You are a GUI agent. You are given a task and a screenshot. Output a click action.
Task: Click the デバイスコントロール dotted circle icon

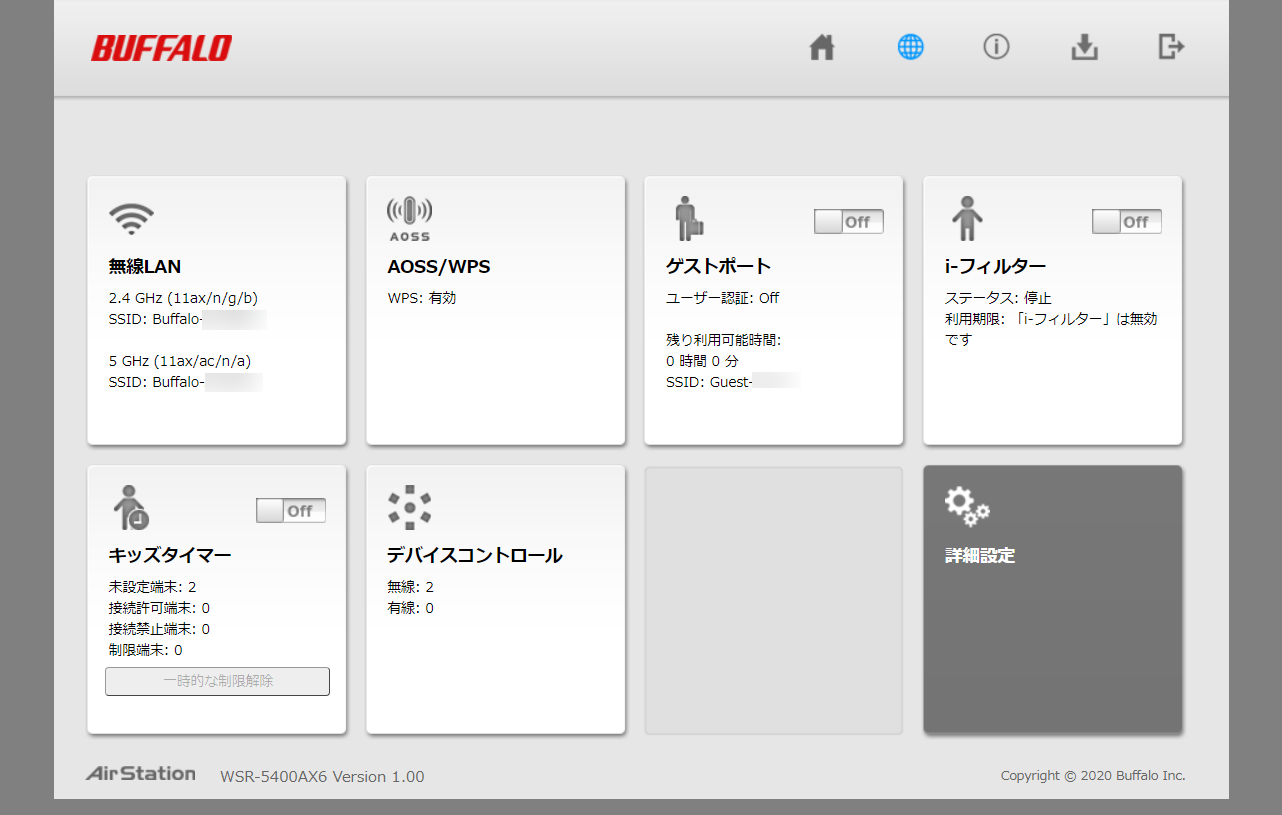tap(409, 507)
